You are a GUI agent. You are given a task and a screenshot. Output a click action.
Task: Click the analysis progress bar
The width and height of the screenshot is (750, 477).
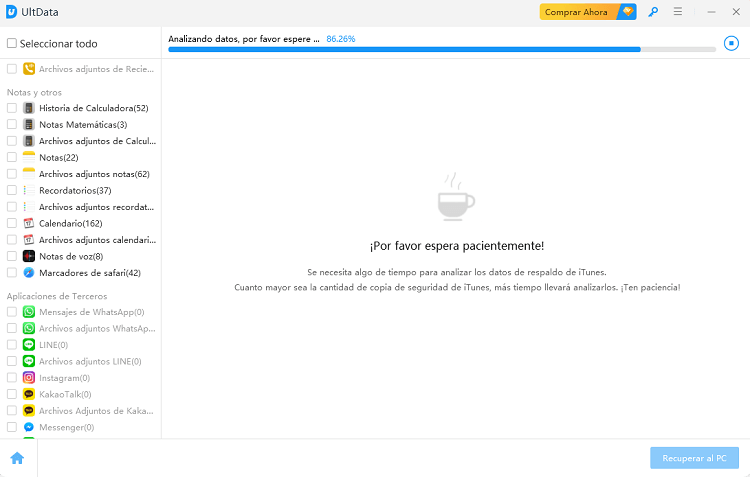click(441, 49)
